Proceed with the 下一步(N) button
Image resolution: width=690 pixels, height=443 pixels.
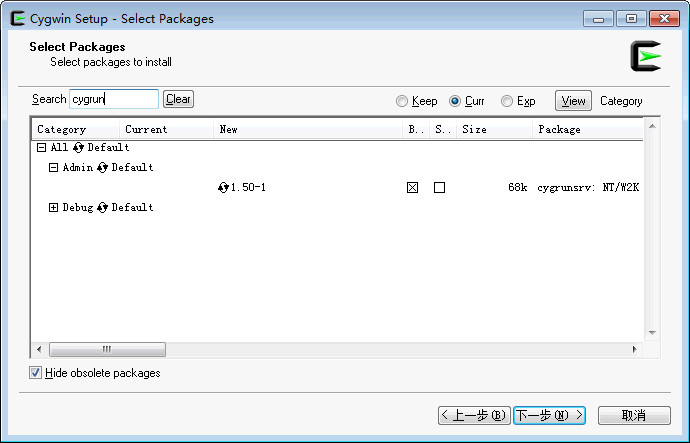click(x=549, y=415)
